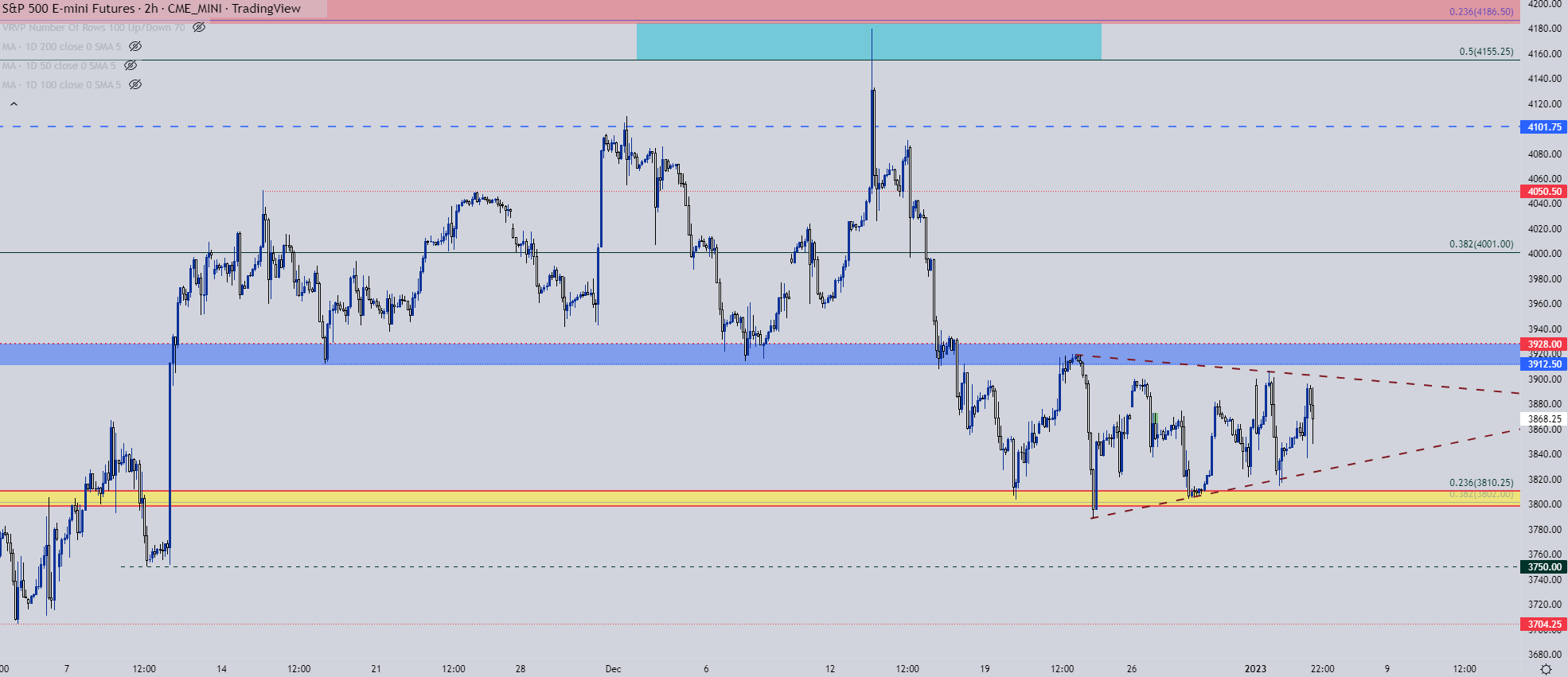
Task: Select the 3928.00 price axis label
Action: 1544,344
